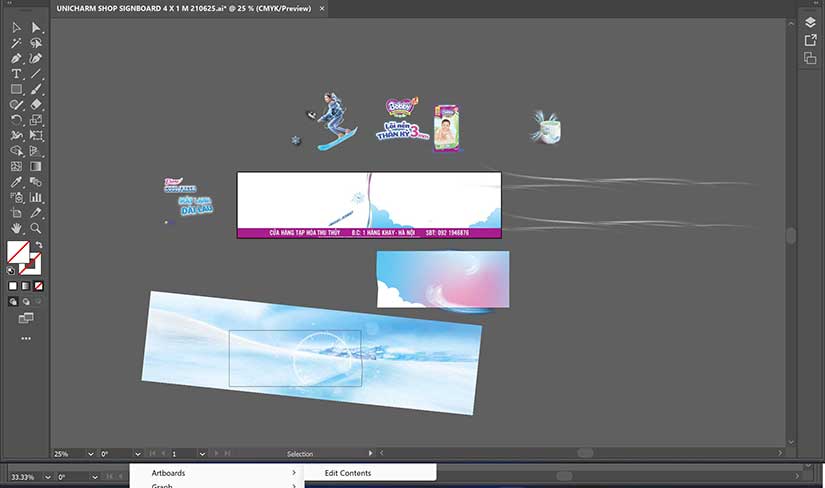Open the status bar Selection arrow menu

tap(370, 453)
